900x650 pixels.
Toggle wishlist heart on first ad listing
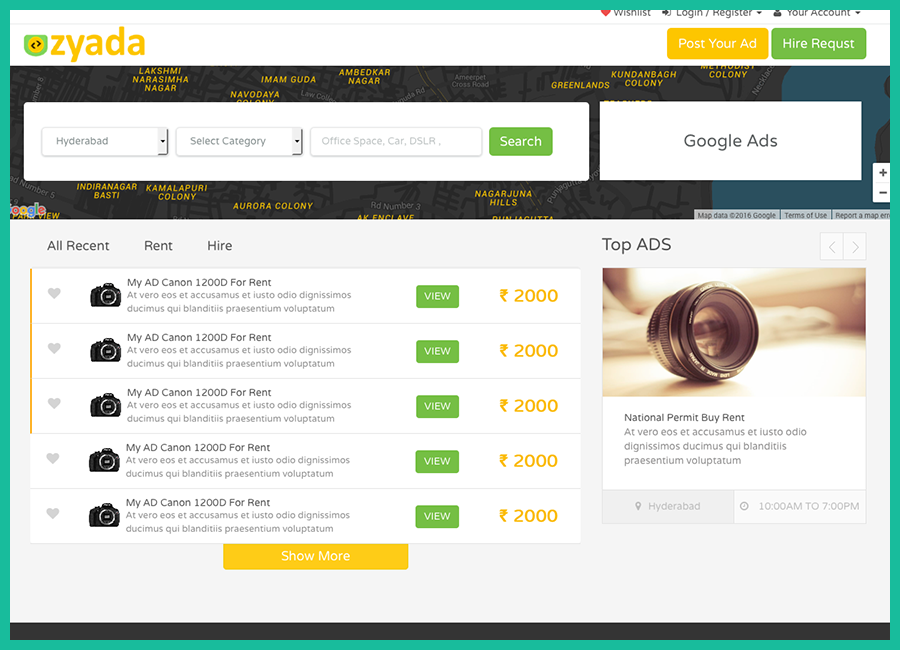pos(55,294)
